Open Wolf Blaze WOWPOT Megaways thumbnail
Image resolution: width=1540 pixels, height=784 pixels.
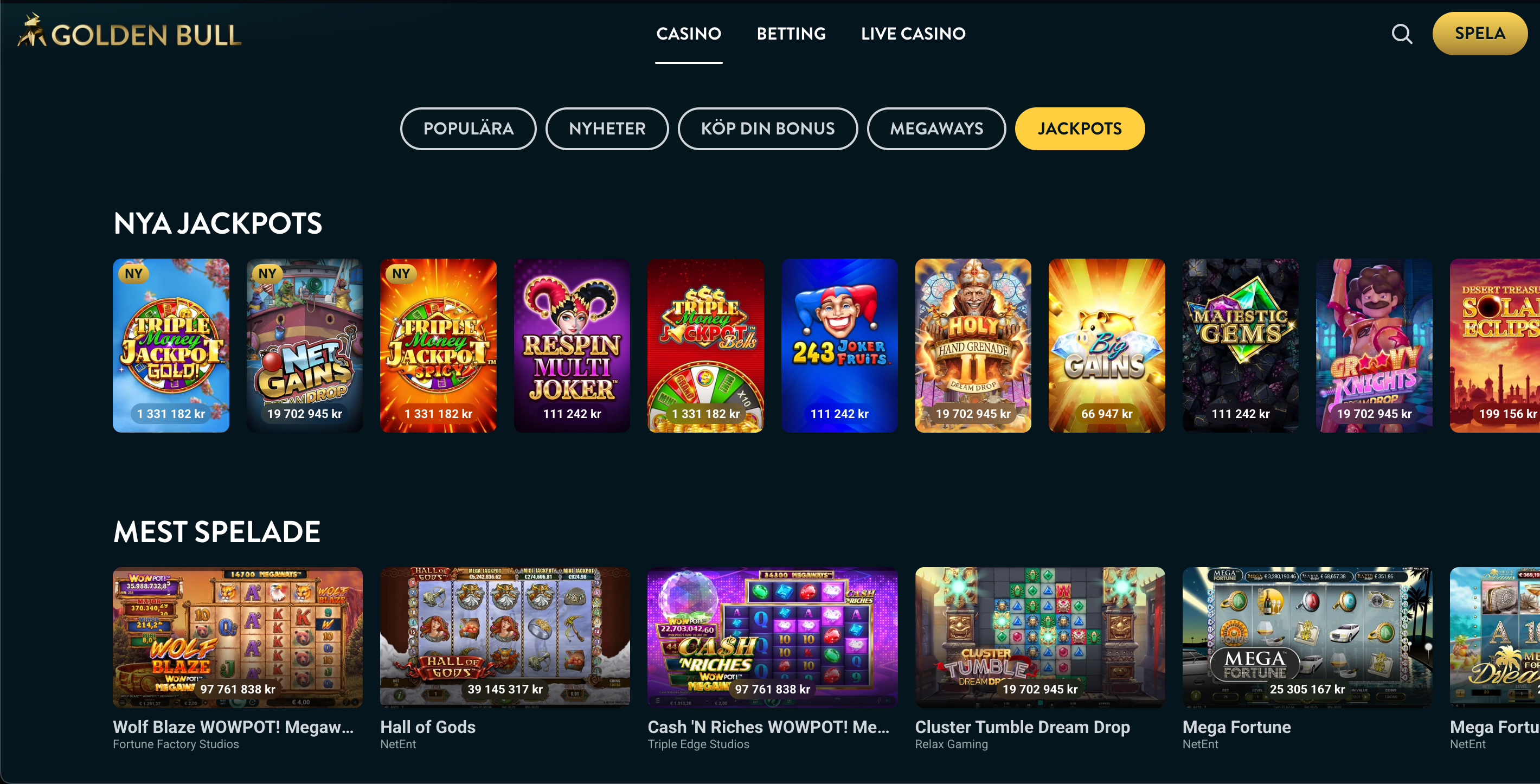[x=238, y=638]
